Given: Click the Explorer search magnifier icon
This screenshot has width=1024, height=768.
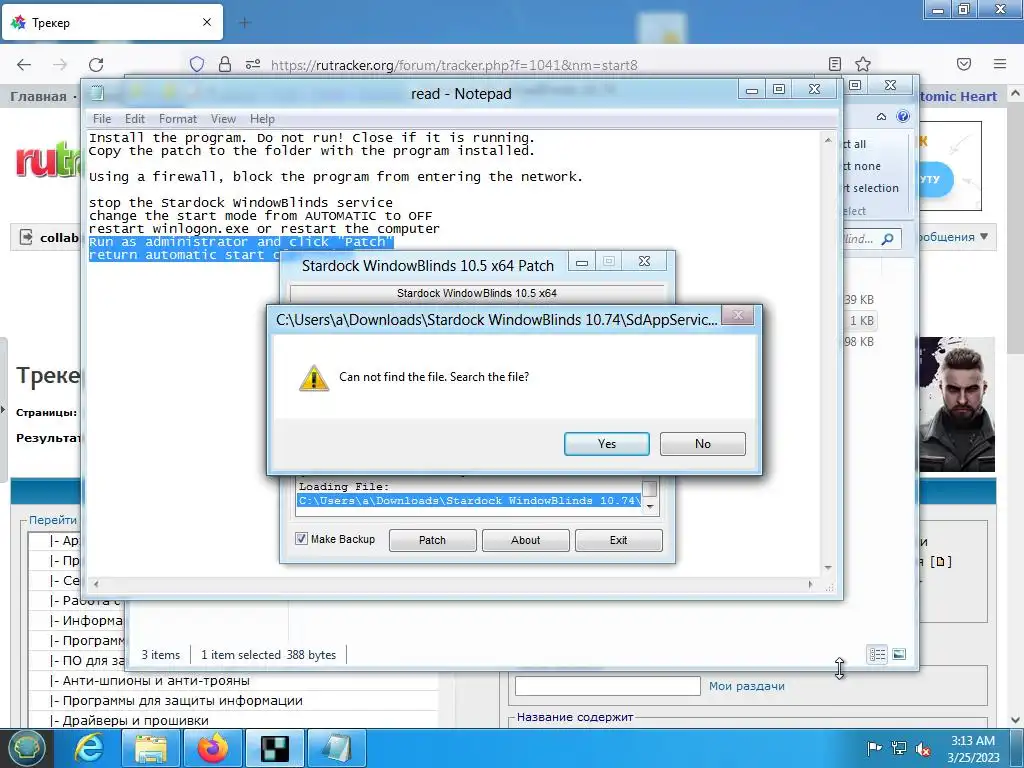Looking at the screenshot, I should pos(887,239).
